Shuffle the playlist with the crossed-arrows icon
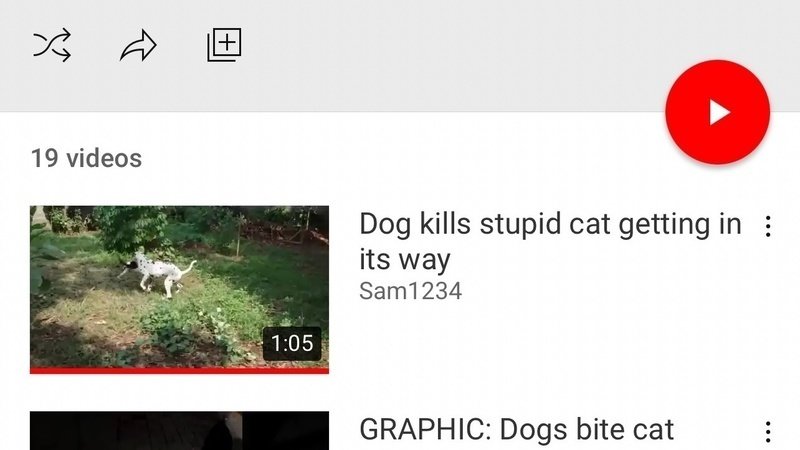The height and width of the screenshot is (450, 800). click(x=52, y=45)
